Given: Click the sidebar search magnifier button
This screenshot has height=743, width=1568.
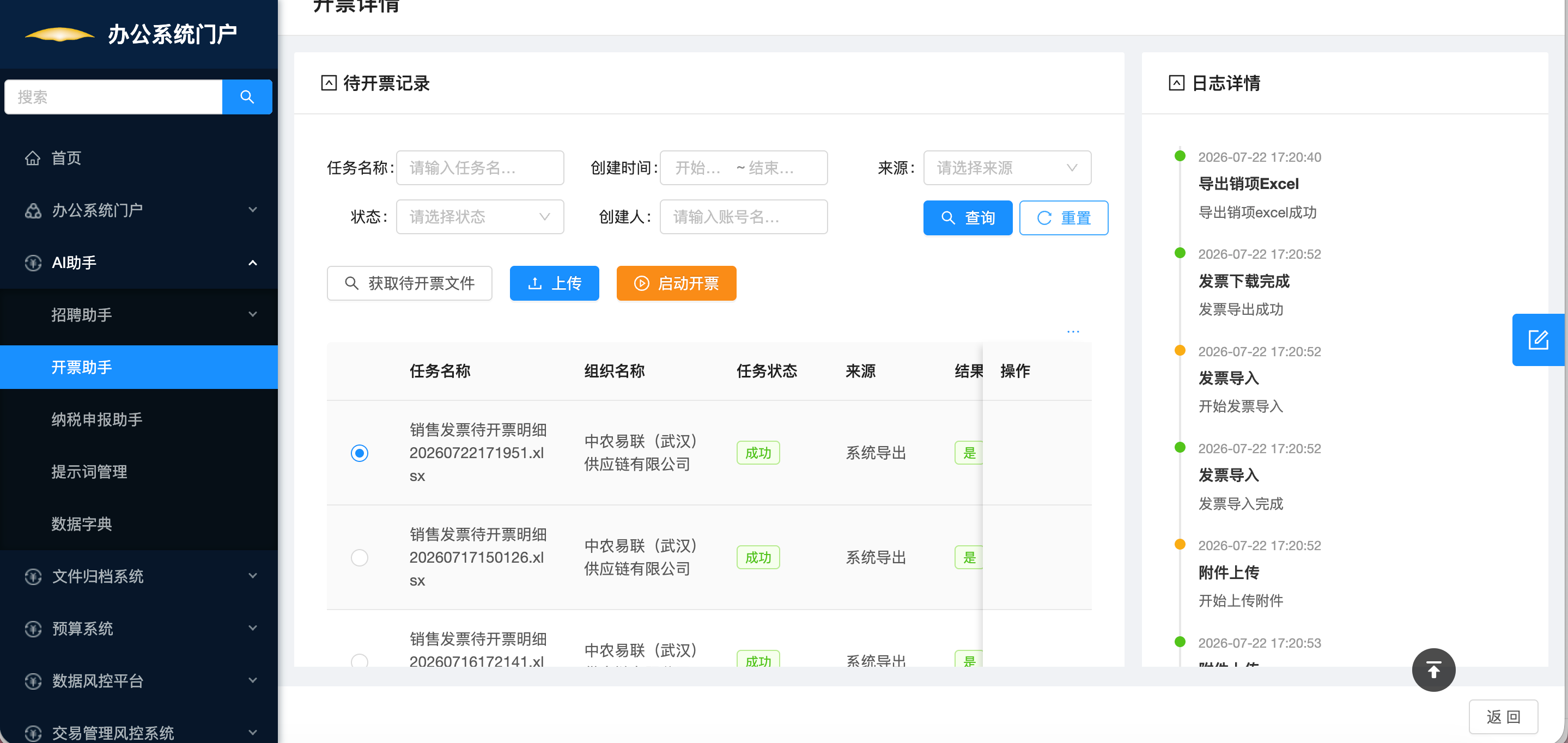Looking at the screenshot, I should pos(246,97).
